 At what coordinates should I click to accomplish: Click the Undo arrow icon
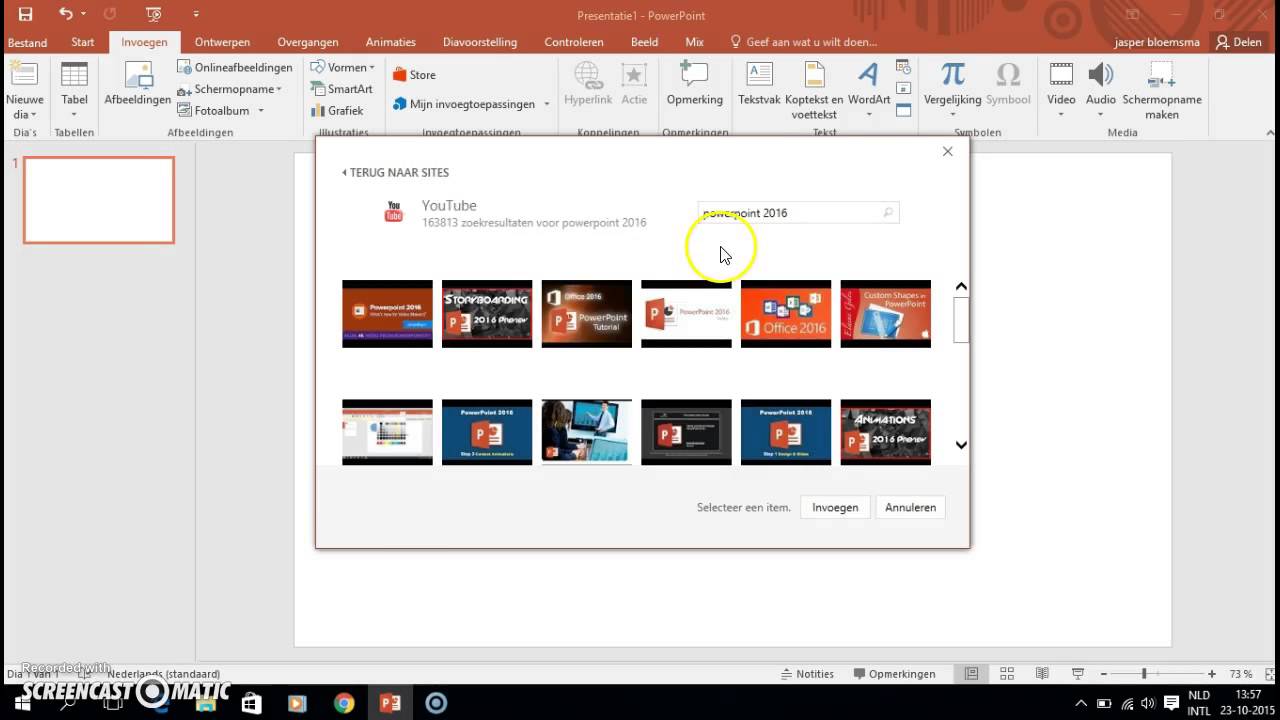[65, 14]
